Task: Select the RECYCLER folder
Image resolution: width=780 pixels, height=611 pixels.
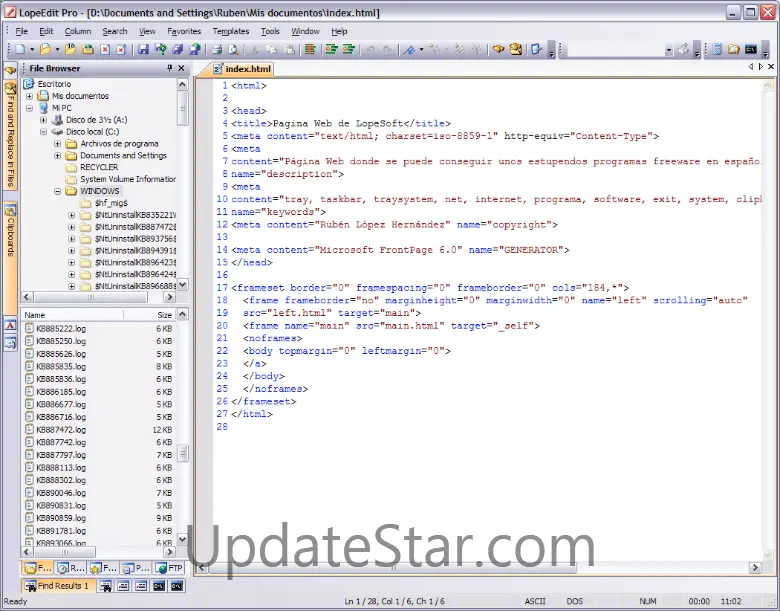Action: point(99,167)
